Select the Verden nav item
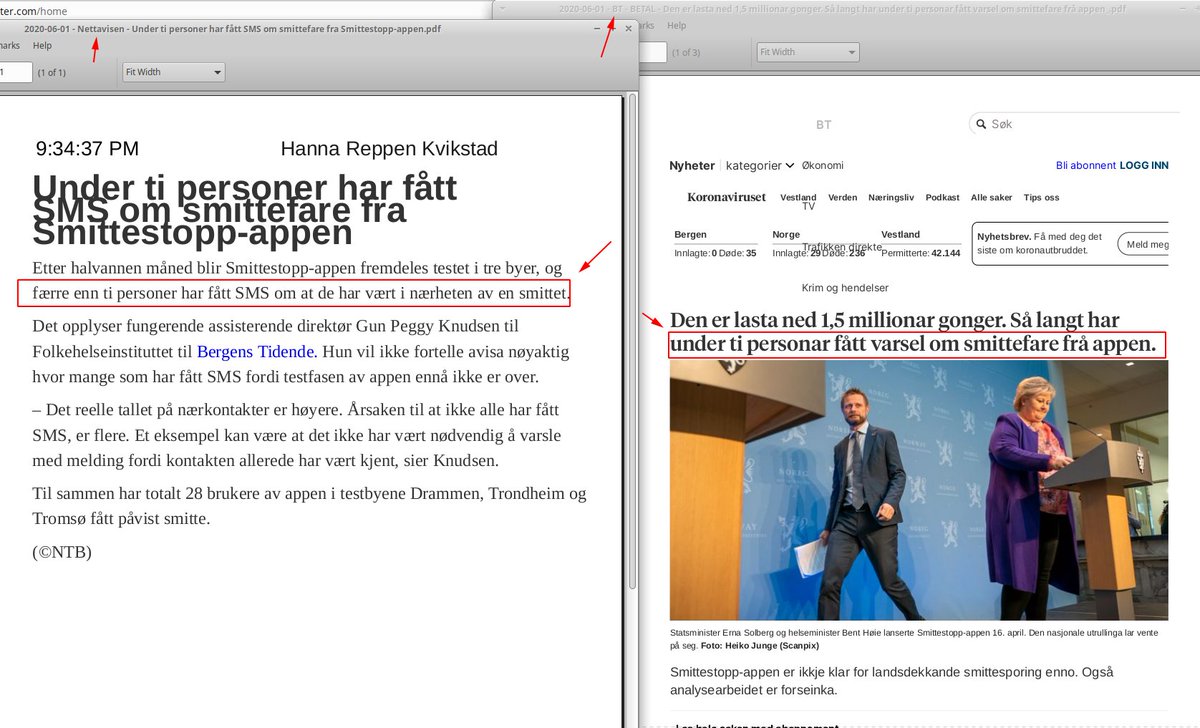1200x728 pixels. coord(842,197)
